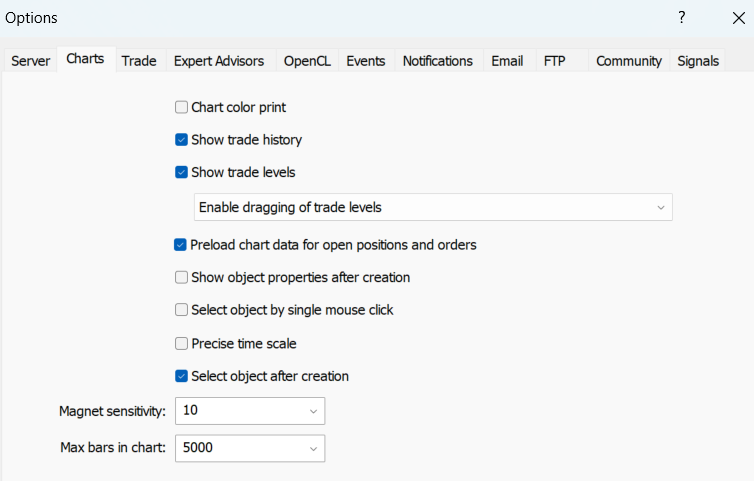The image size is (754, 481).
Task: Uncheck Show trade history
Action: tap(181, 140)
